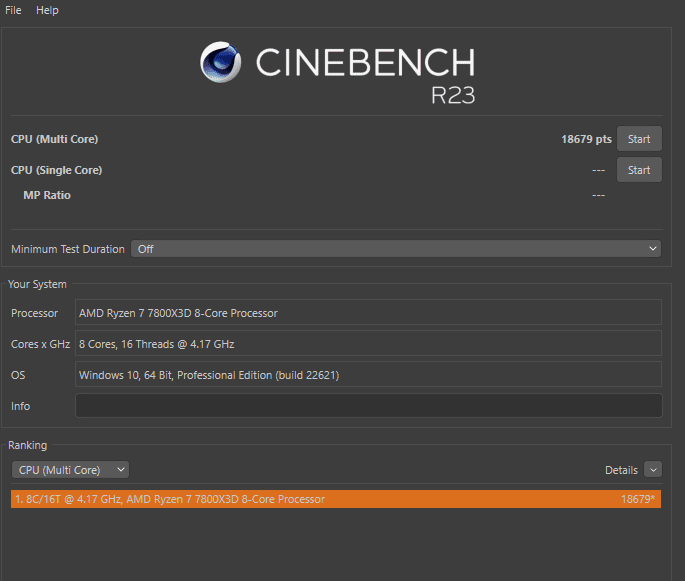
Task: Click the '8 Cores, 16 Threads @ 4.17 GHz' field
Action: tap(368, 344)
